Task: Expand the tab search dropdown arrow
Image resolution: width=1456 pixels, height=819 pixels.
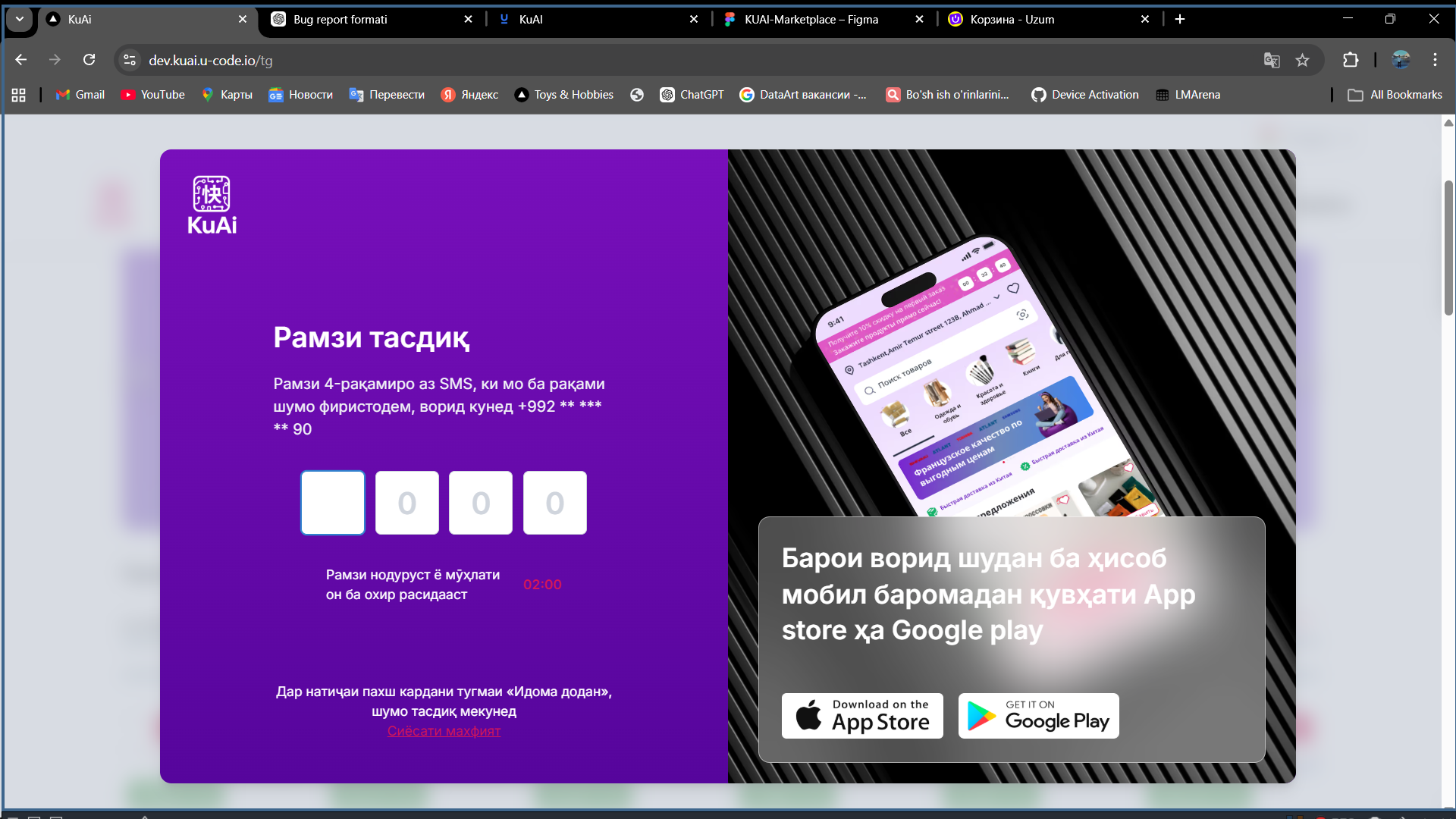Action: click(20, 19)
